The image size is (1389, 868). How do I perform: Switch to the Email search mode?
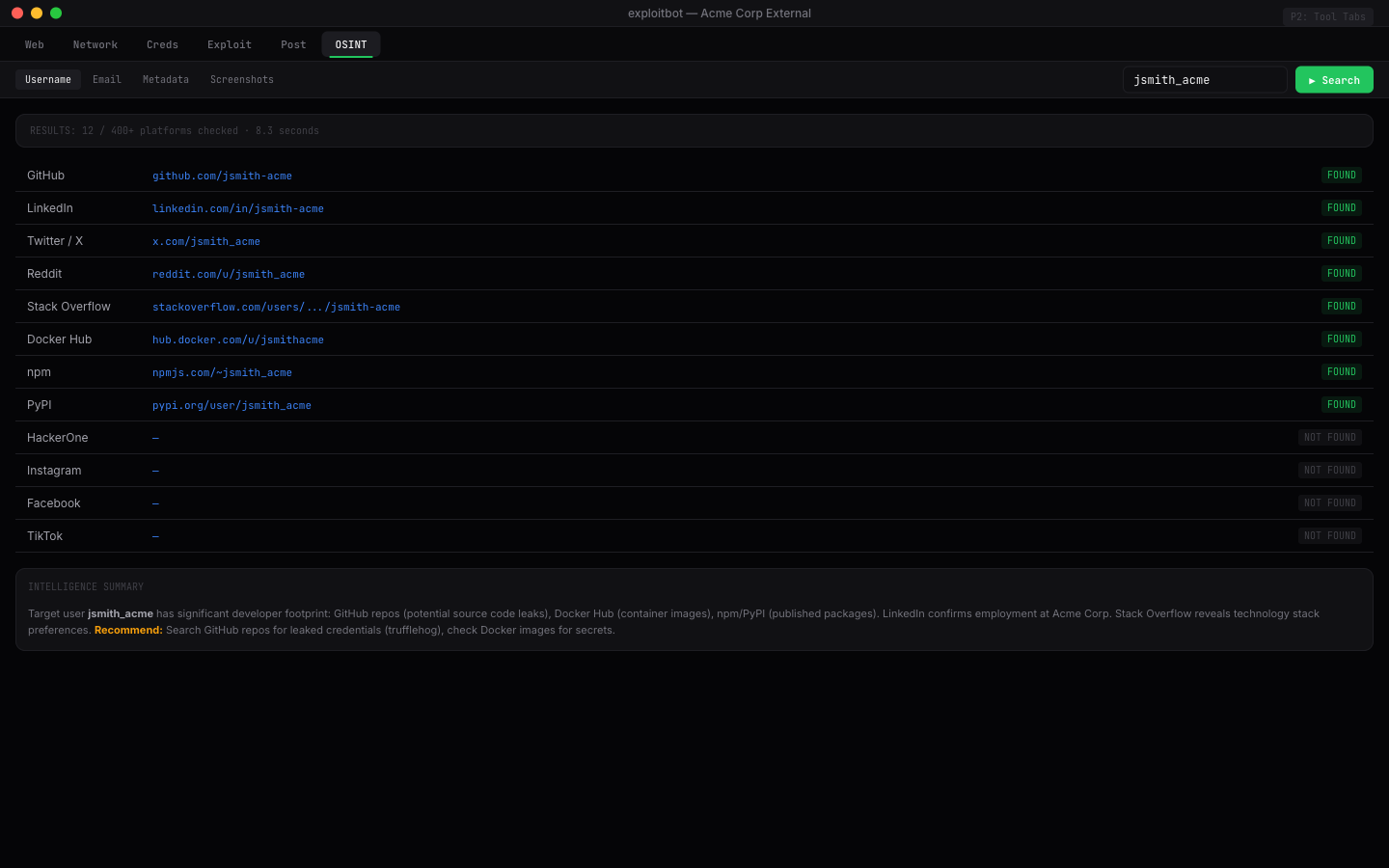point(106,79)
